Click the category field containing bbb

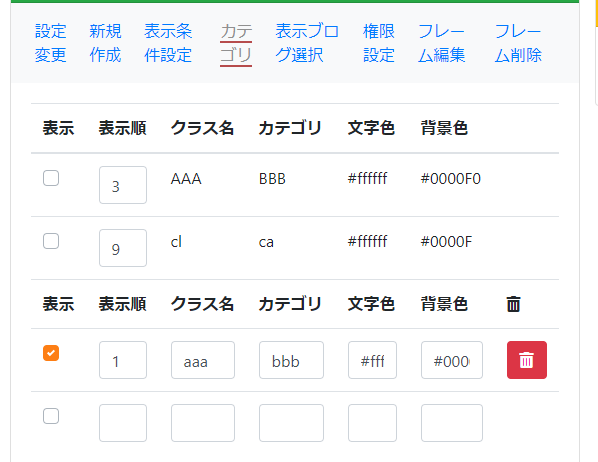[291, 360]
